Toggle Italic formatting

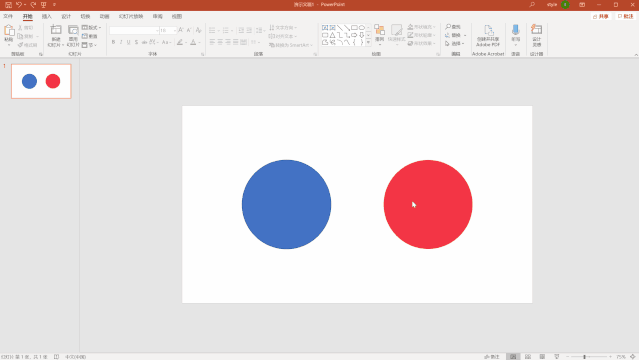tap(121, 42)
